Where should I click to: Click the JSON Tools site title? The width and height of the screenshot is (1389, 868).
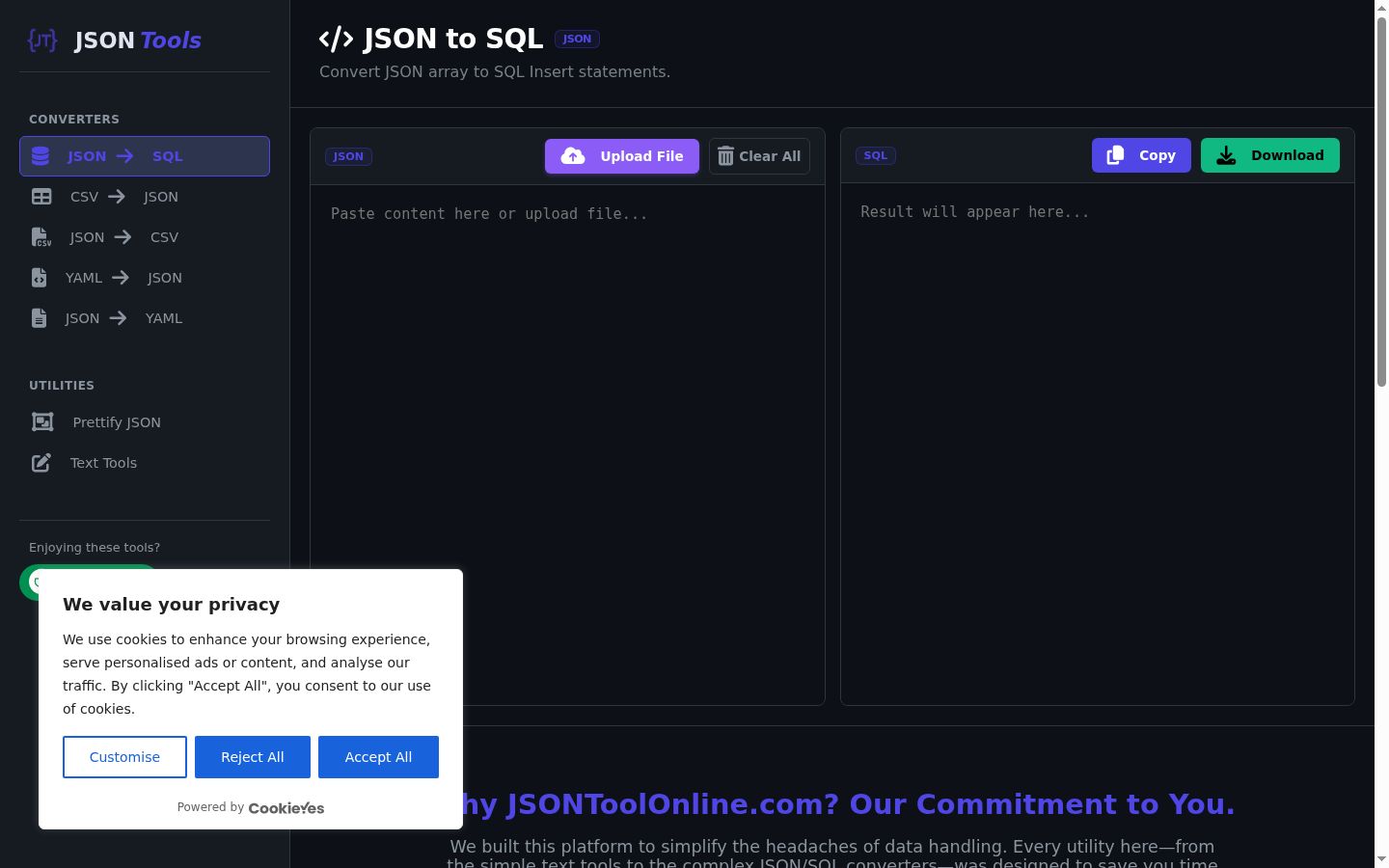(x=138, y=41)
